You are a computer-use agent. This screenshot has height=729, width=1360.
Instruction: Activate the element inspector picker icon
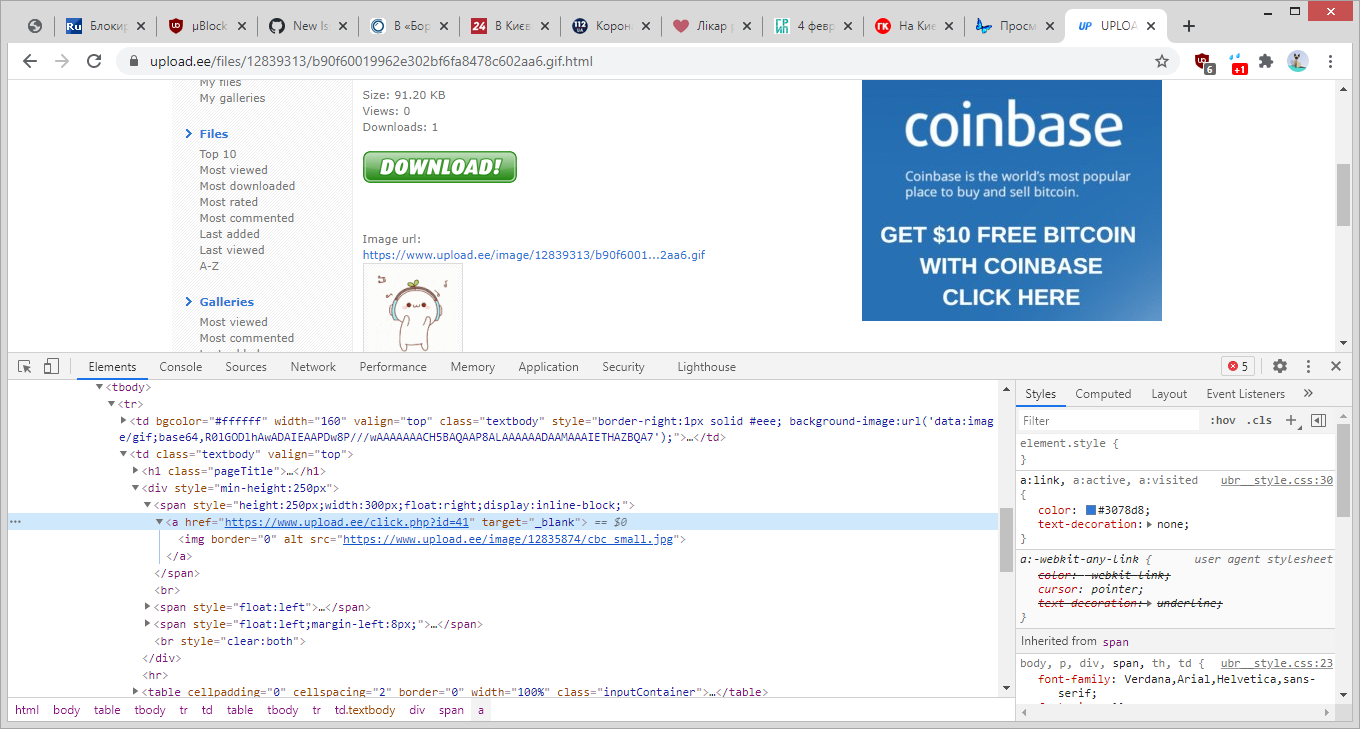[x=25, y=367]
